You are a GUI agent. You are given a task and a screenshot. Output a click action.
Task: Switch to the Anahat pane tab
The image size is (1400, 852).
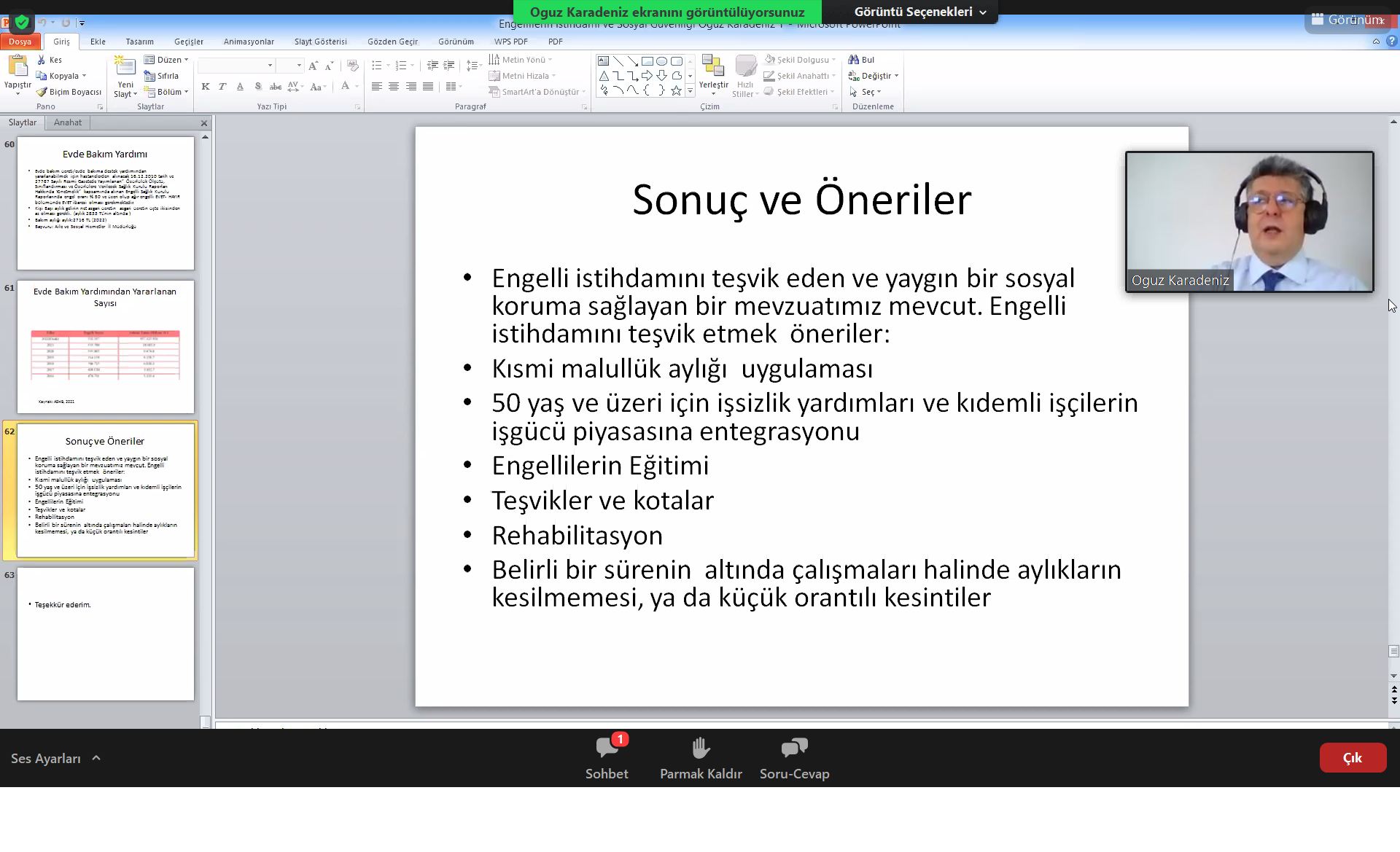click(68, 122)
